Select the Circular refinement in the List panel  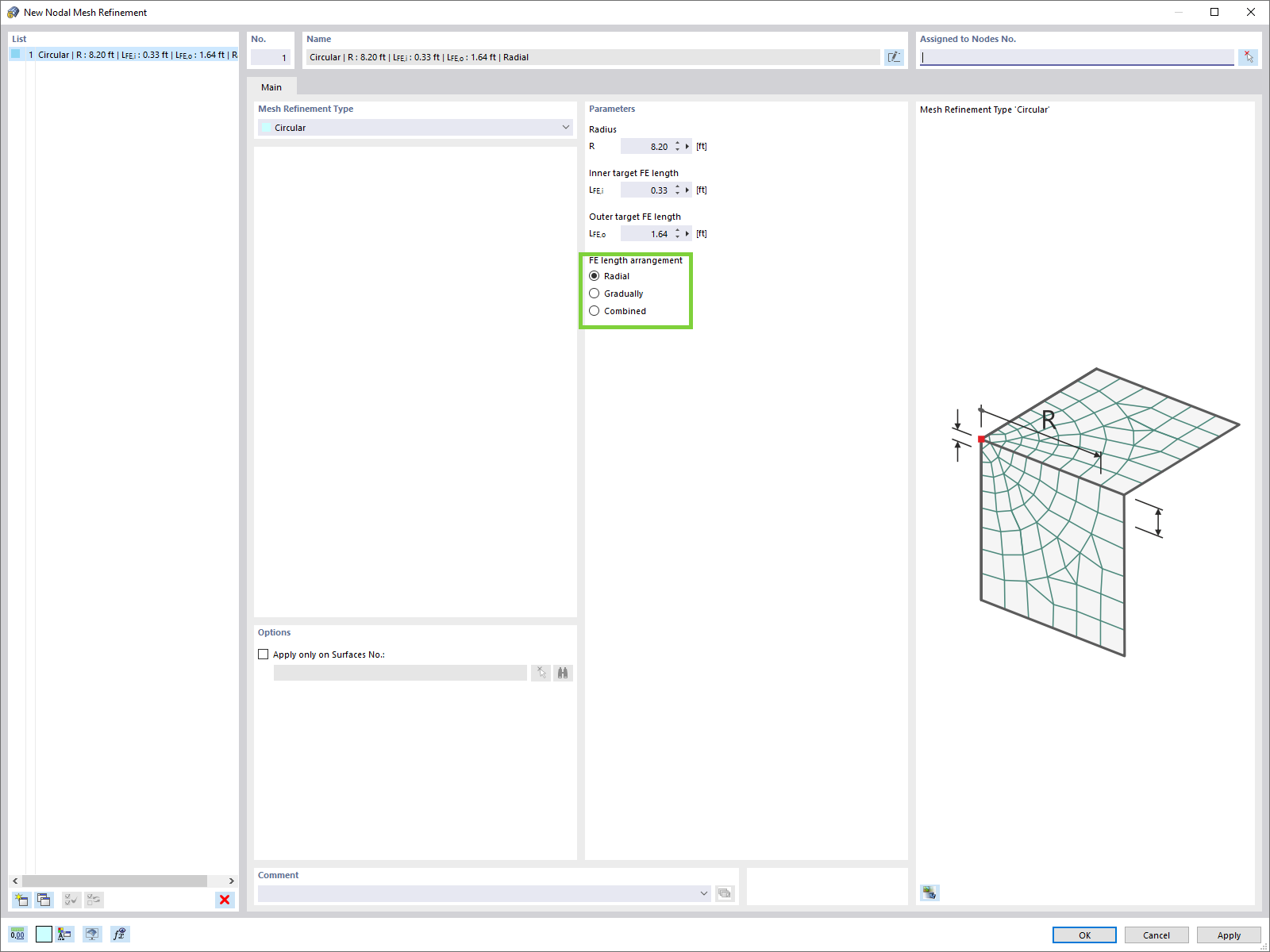[x=119, y=55]
